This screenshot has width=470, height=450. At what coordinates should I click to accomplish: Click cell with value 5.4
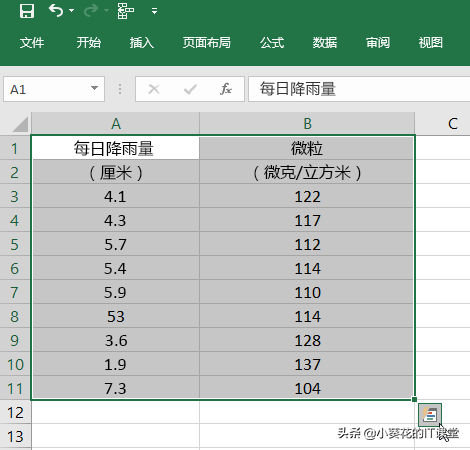coord(116,268)
